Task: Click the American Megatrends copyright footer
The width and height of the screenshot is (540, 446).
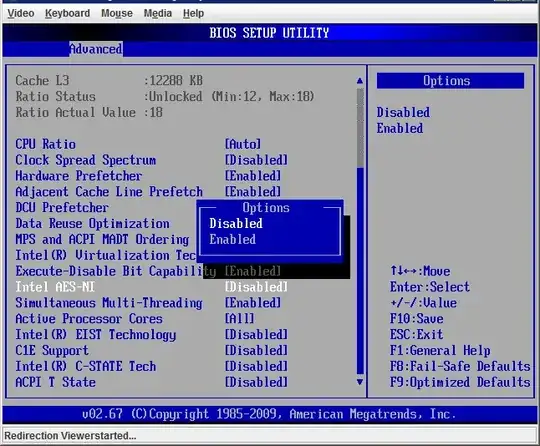Action: point(269,414)
